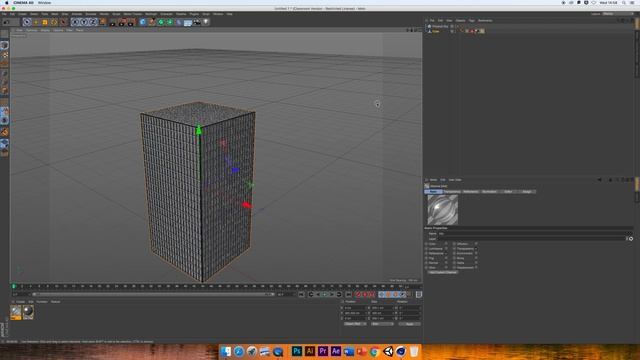Toggle the Alpha channel checkbox
Image resolution: width=640 pixels, height=360 pixels.
(x=476, y=263)
